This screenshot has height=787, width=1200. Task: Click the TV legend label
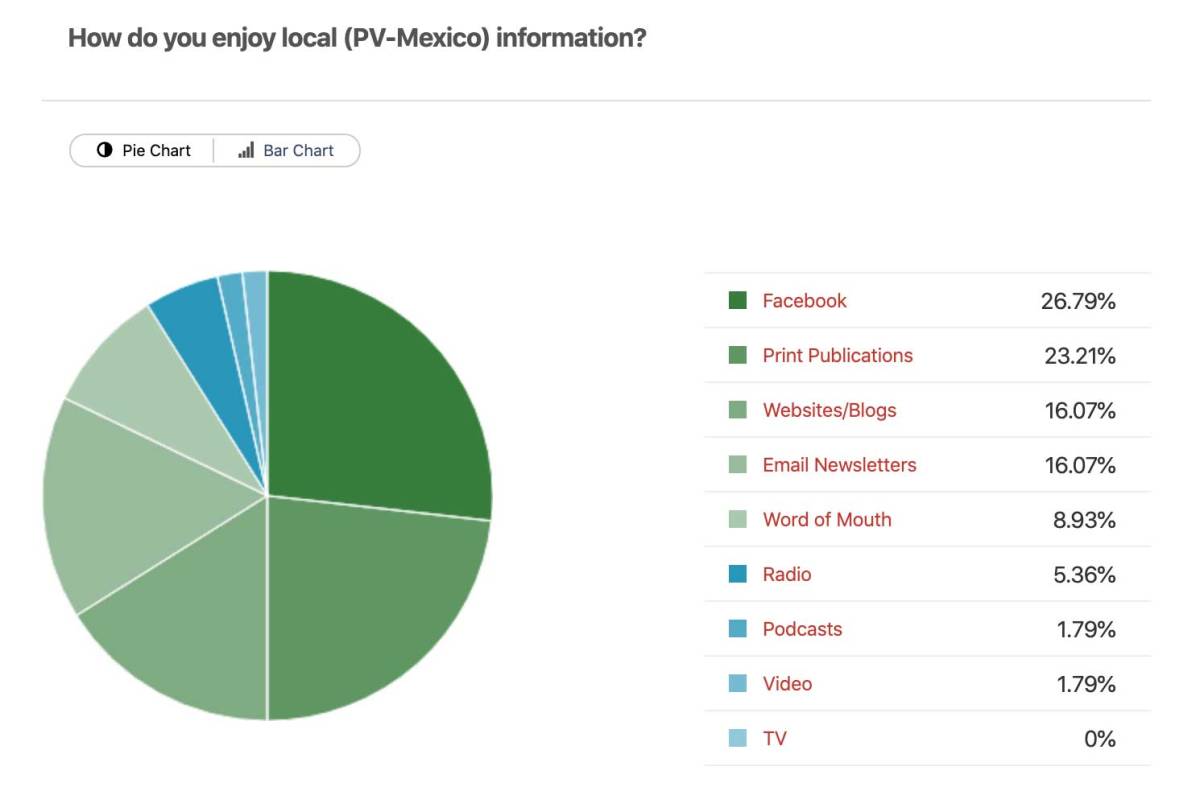[774, 739]
